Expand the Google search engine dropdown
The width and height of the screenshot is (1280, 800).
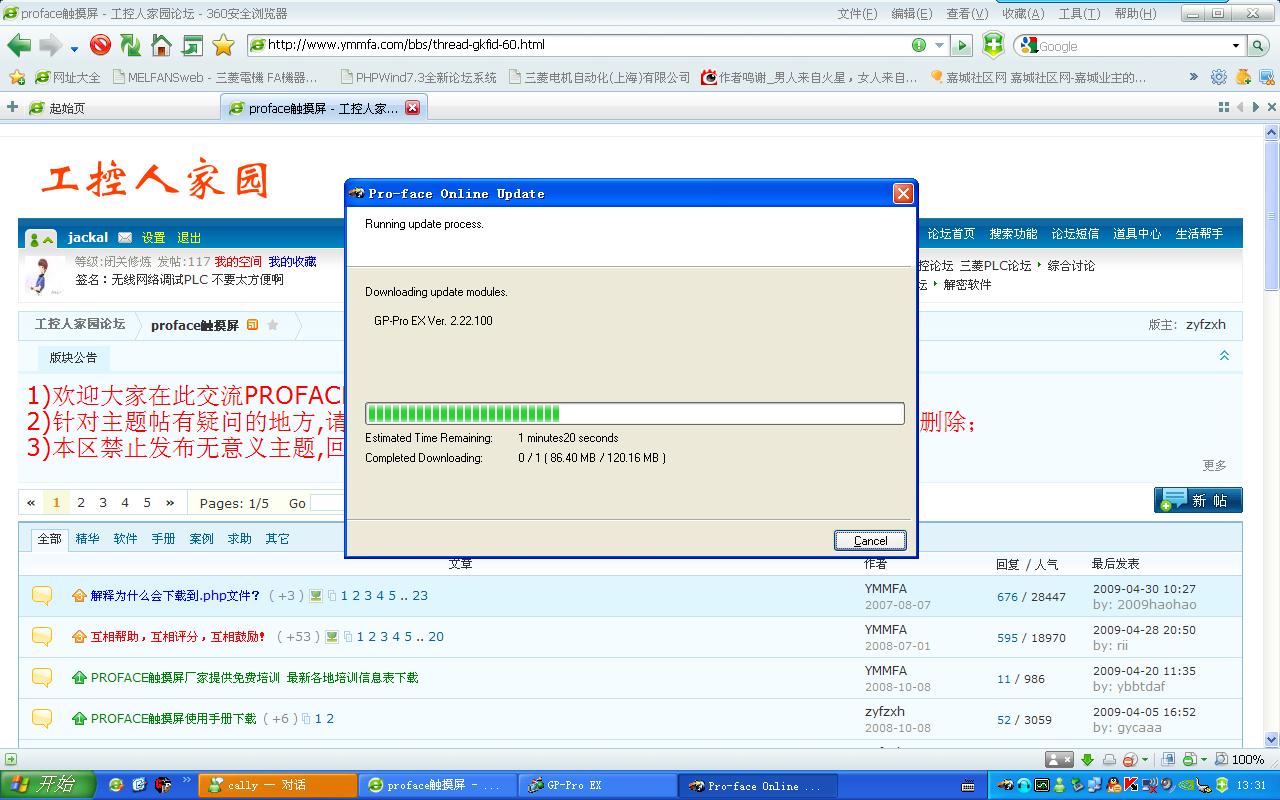point(1236,46)
